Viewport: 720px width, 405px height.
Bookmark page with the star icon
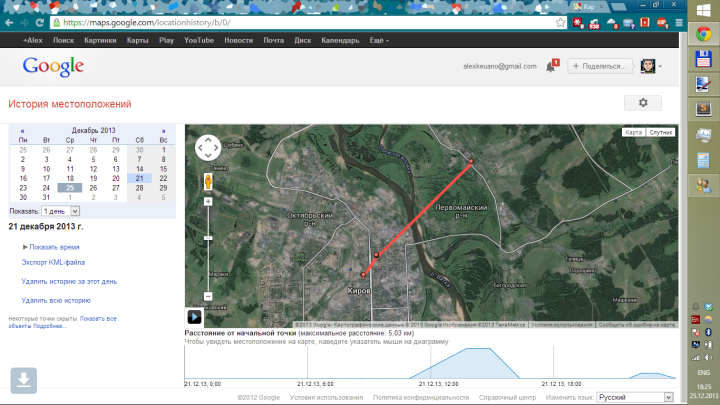click(560, 22)
